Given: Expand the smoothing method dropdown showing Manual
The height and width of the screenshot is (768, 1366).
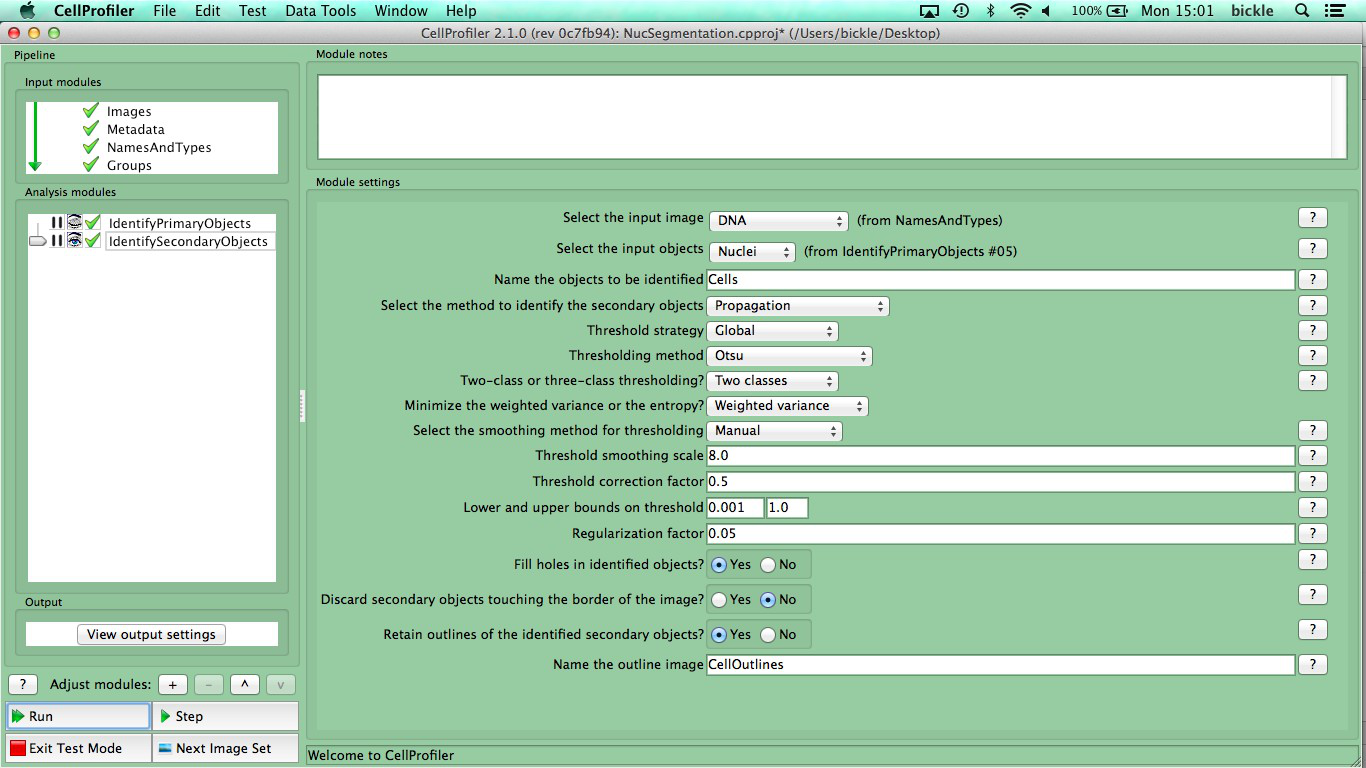Looking at the screenshot, I should click(x=775, y=431).
